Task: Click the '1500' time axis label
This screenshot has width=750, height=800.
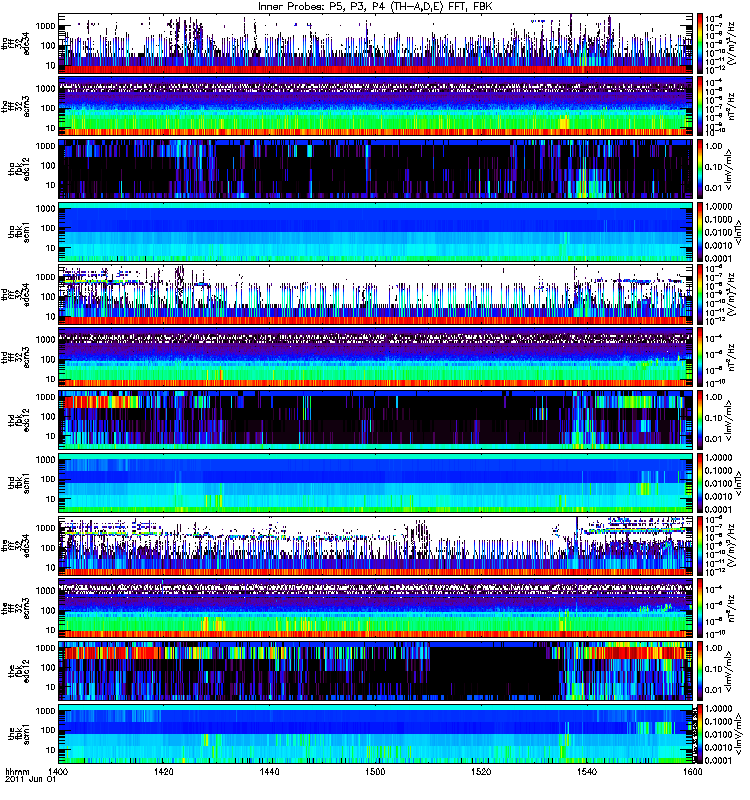Action: pyautogui.click(x=375, y=772)
